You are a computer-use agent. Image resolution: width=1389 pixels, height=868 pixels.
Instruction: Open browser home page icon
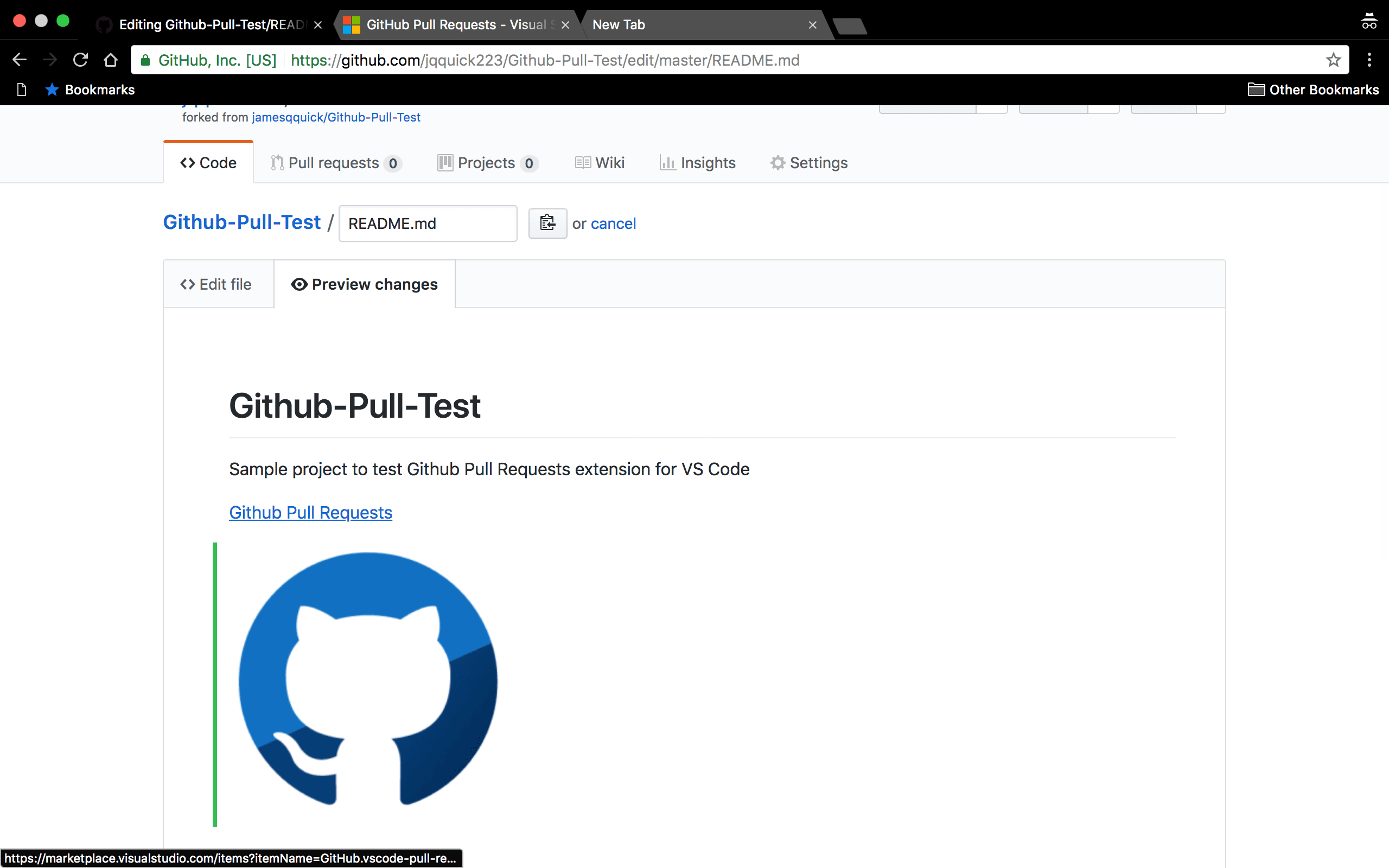tap(111, 60)
